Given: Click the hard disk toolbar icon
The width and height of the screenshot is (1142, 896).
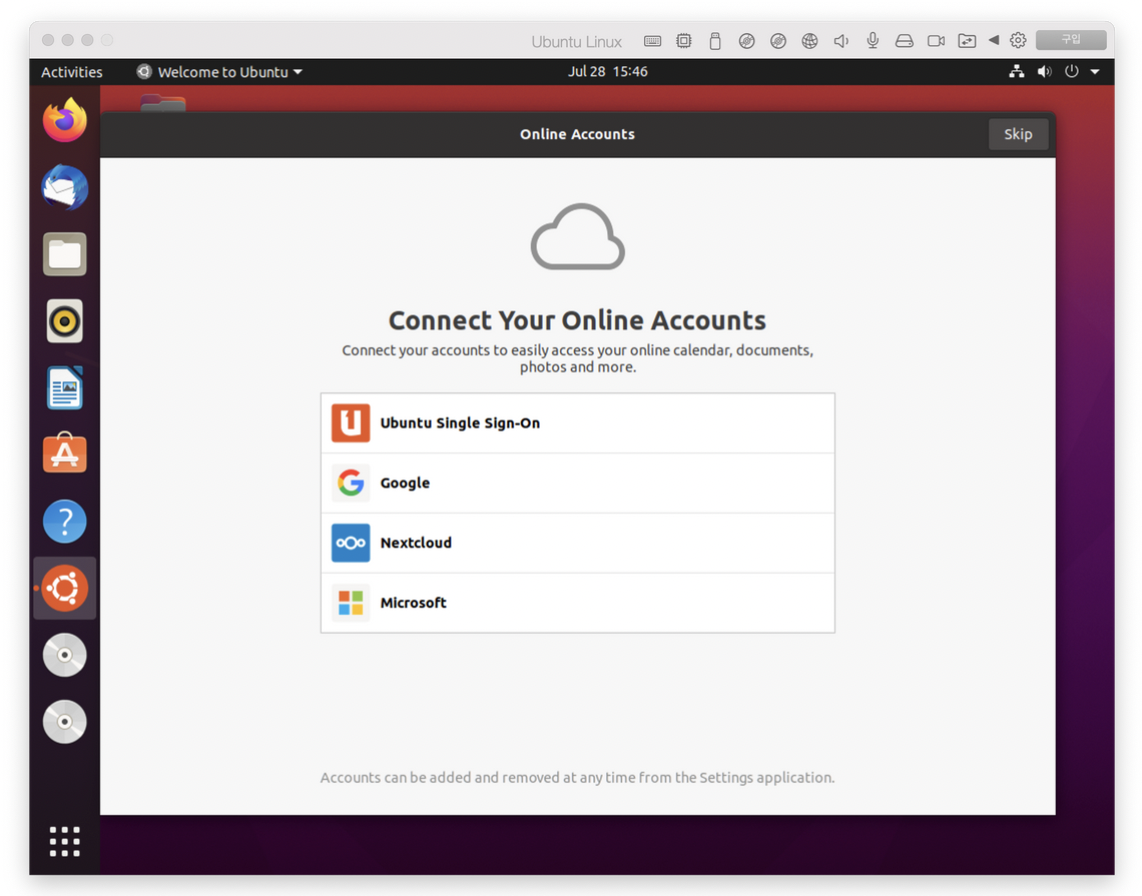Looking at the screenshot, I should [x=904, y=41].
